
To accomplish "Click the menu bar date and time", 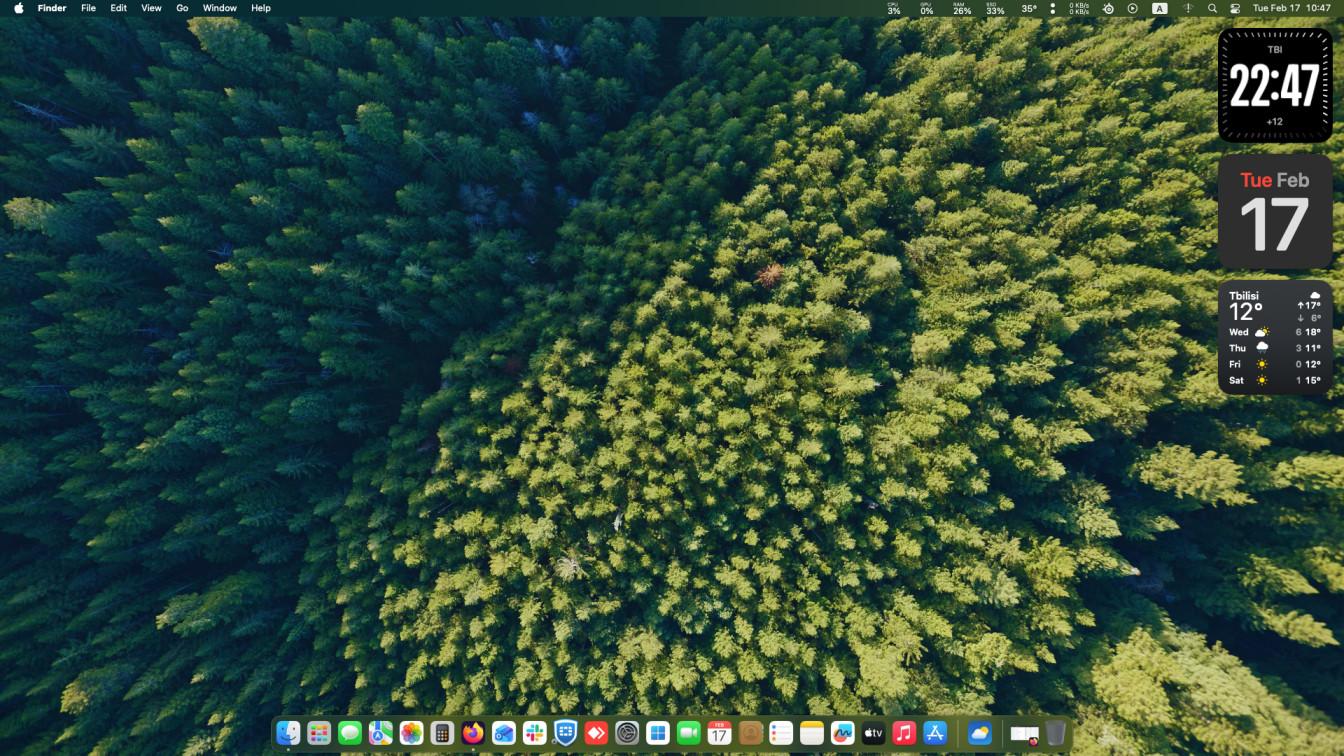I will 1291,8.
